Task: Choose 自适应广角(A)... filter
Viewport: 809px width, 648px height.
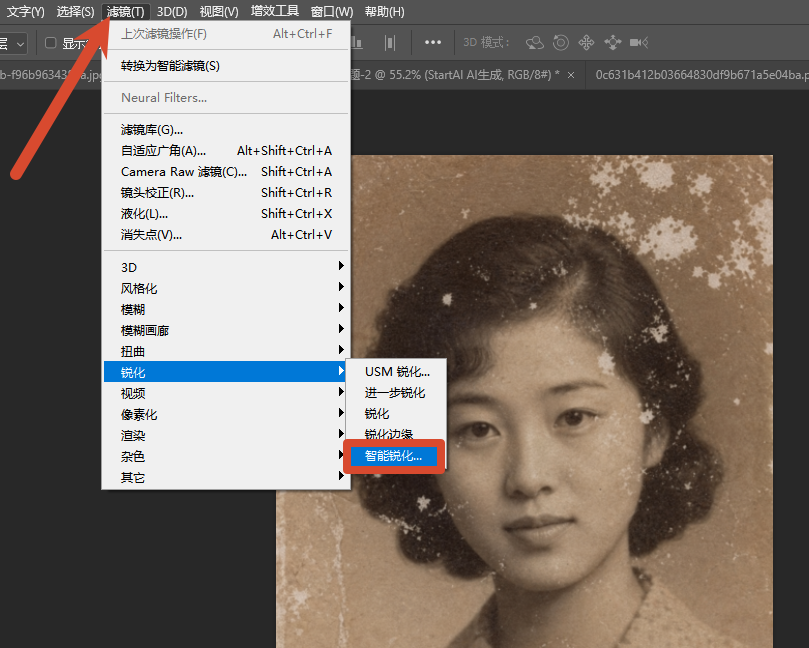Action: tap(226, 151)
